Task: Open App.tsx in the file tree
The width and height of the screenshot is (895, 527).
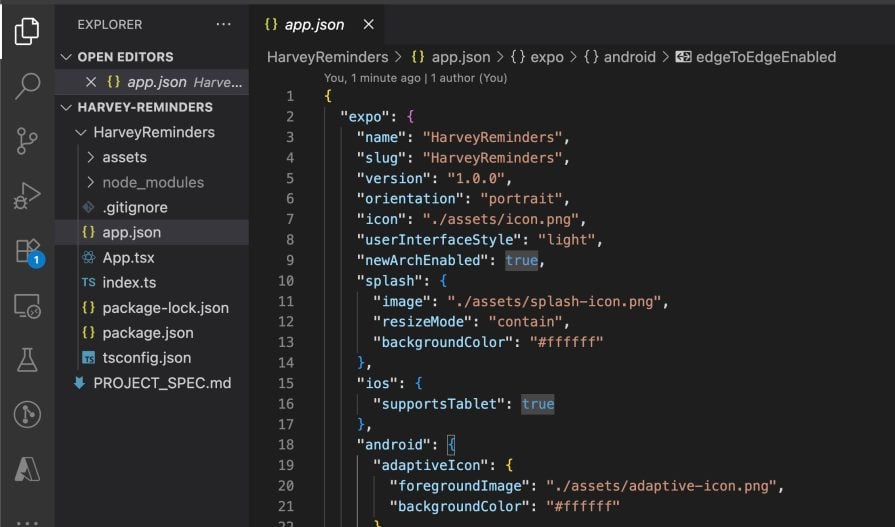Action: click(x=128, y=257)
